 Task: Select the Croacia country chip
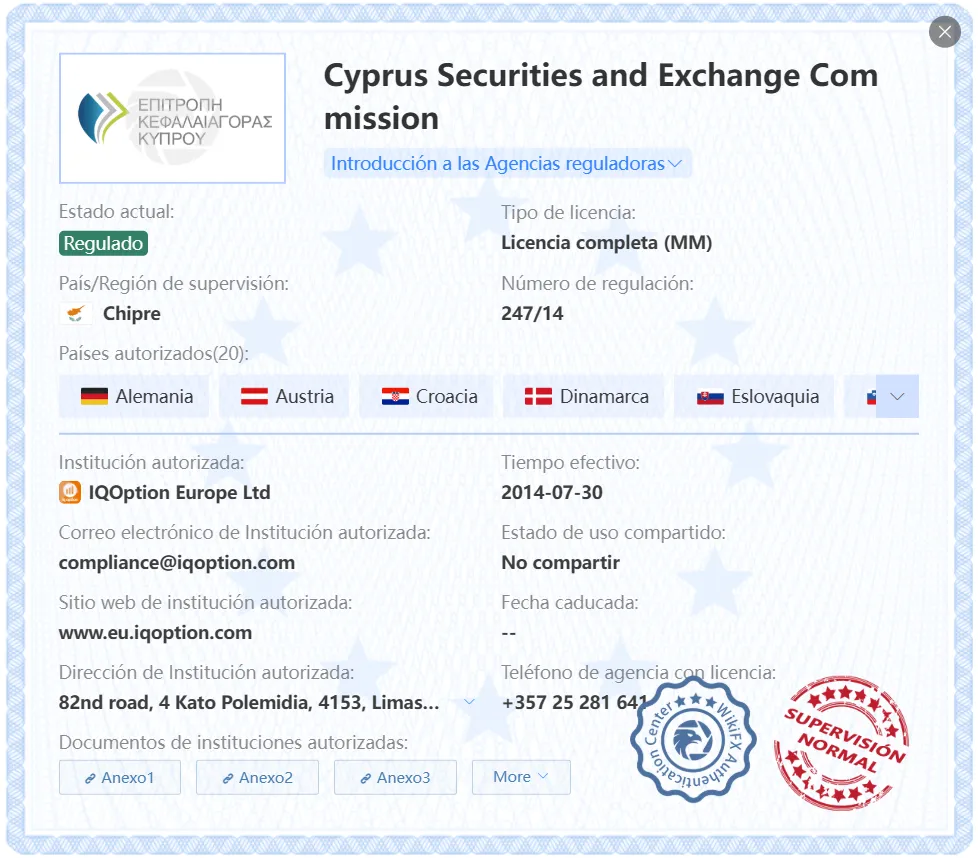[427, 397]
